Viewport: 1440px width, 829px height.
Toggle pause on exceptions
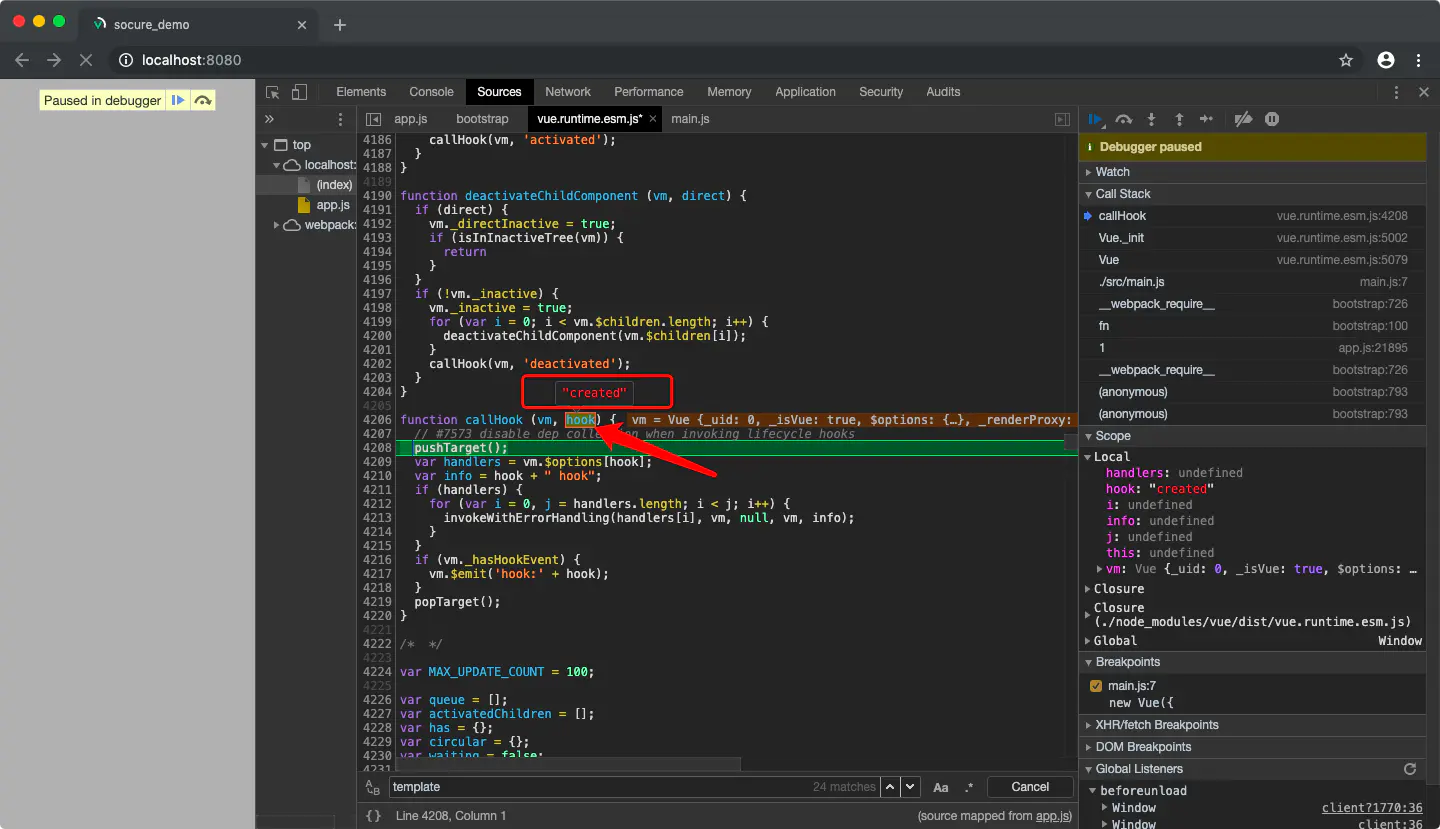(x=1272, y=119)
